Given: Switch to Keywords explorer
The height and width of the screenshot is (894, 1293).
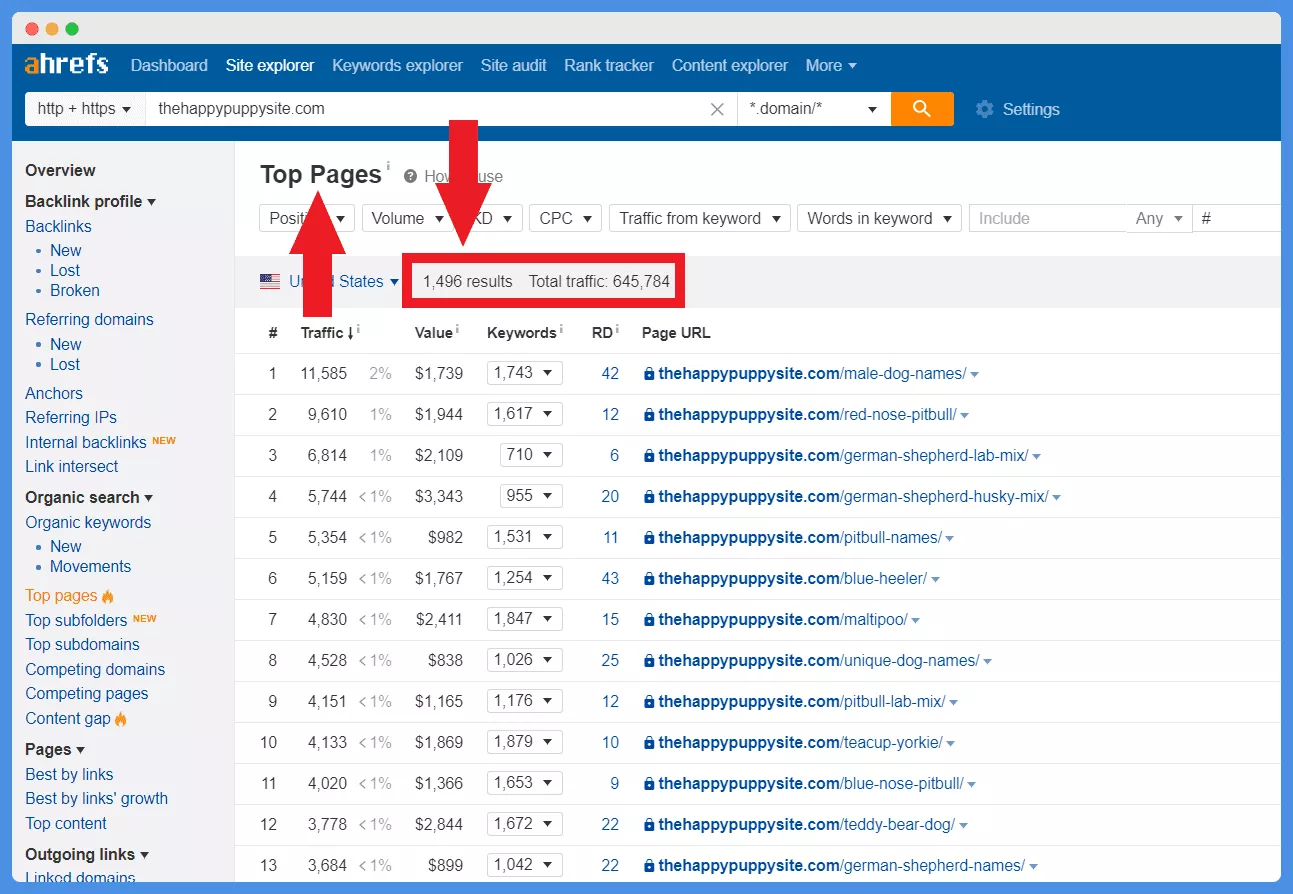Looking at the screenshot, I should tap(397, 65).
